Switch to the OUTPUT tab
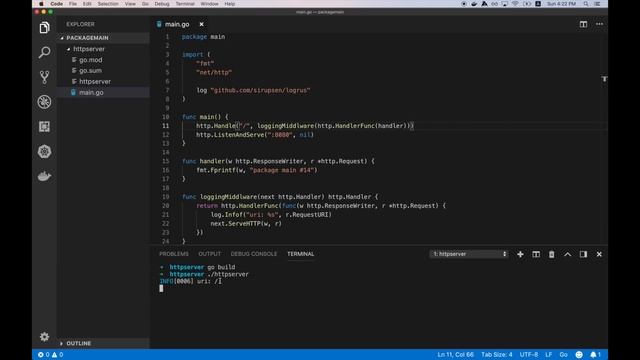 [x=209, y=254]
